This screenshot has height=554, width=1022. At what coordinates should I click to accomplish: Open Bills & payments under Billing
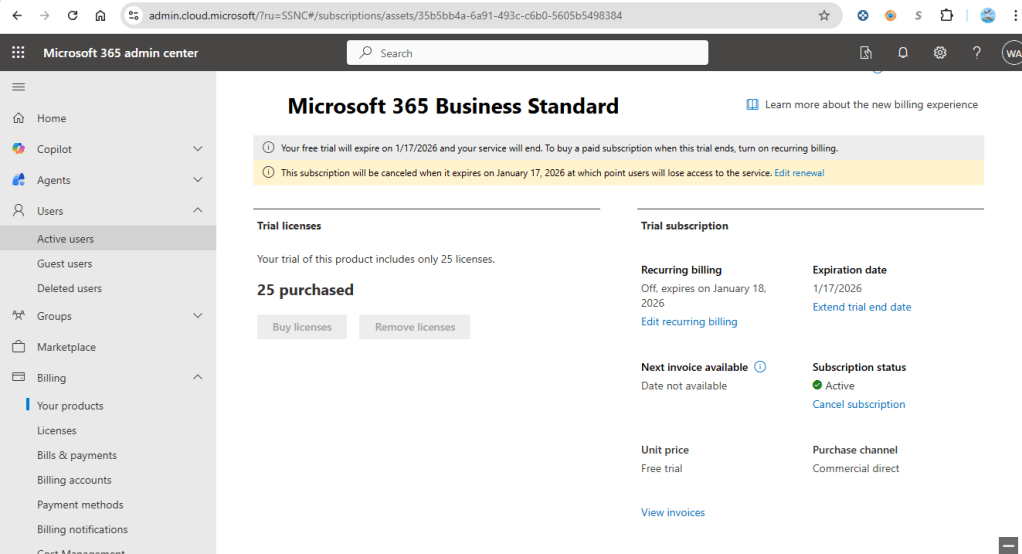(77, 455)
